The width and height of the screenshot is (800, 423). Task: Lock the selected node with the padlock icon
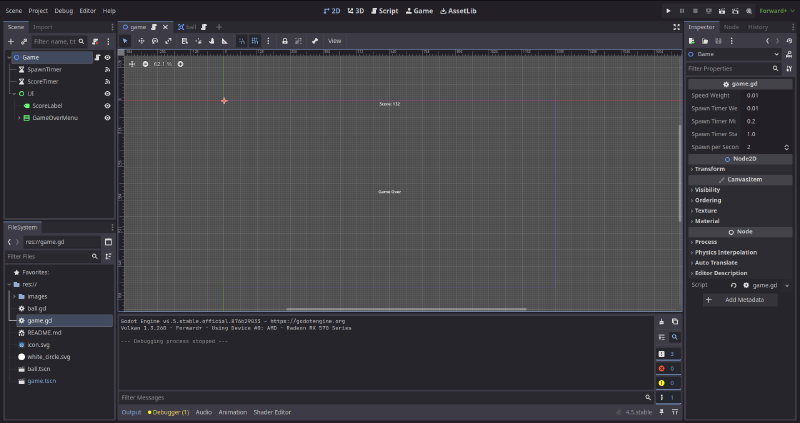tap(285, 41)
